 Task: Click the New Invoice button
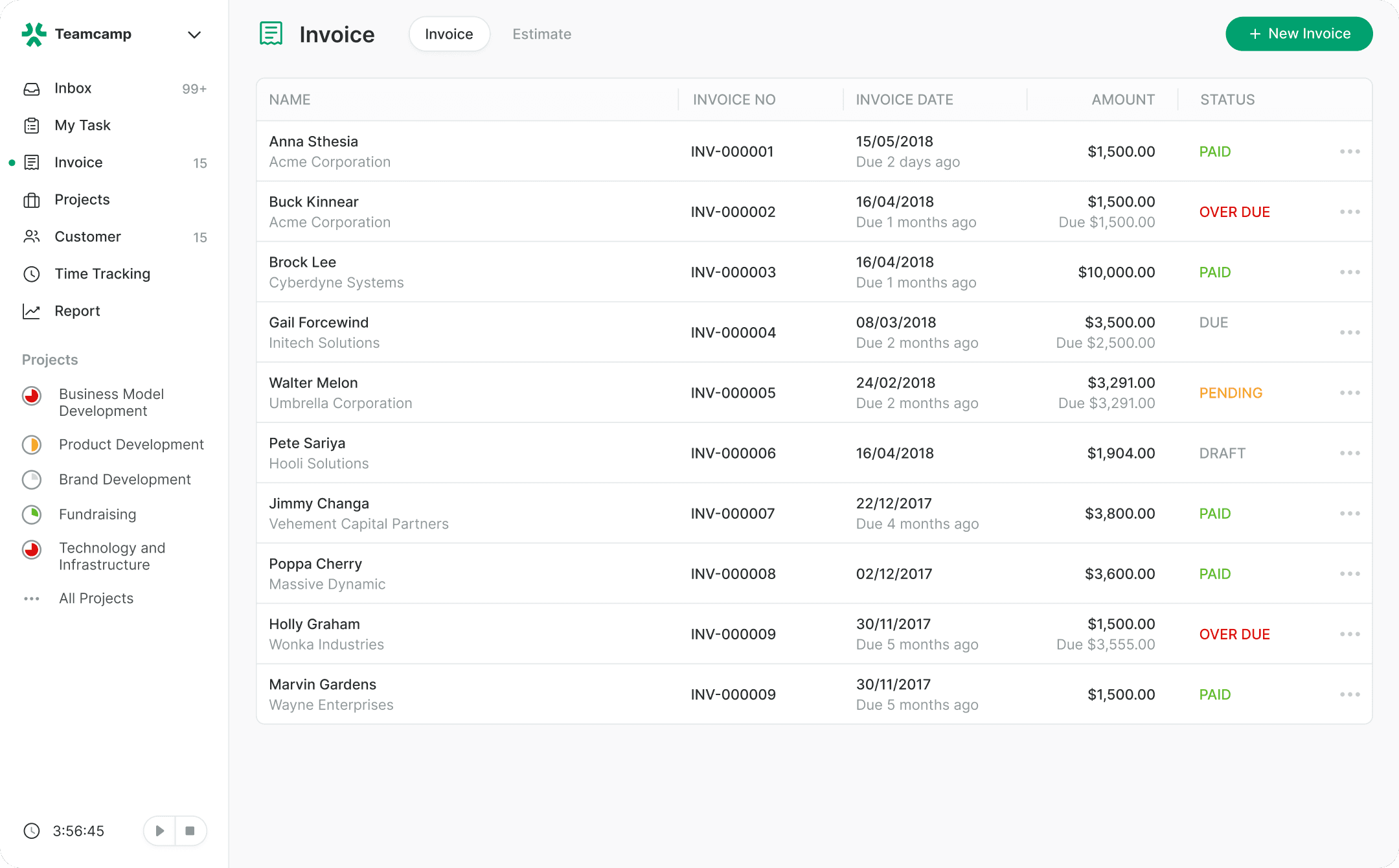pyautogui.click(x=1299, y=34)
